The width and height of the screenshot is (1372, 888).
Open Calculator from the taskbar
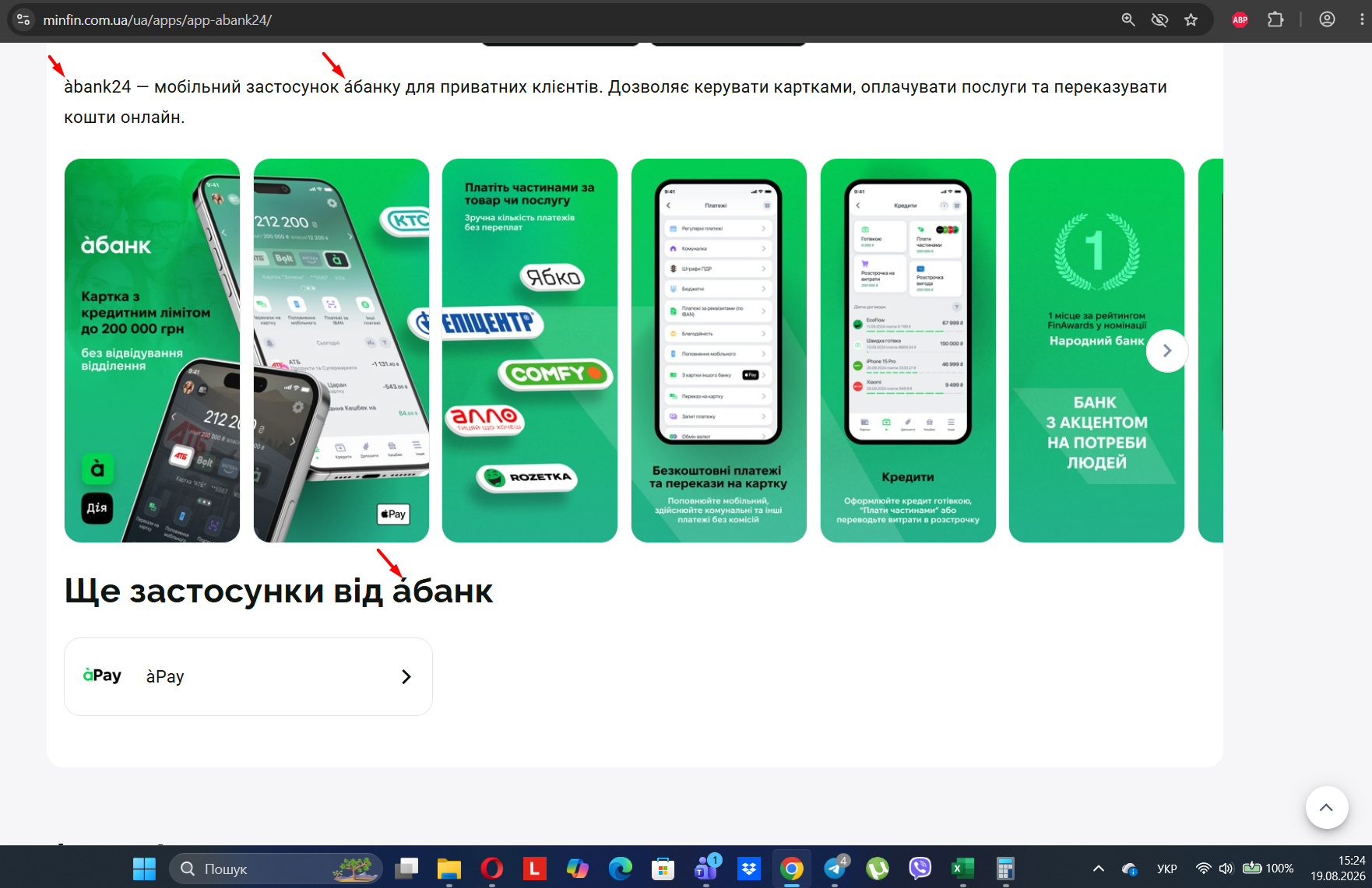click(1006, 869)
